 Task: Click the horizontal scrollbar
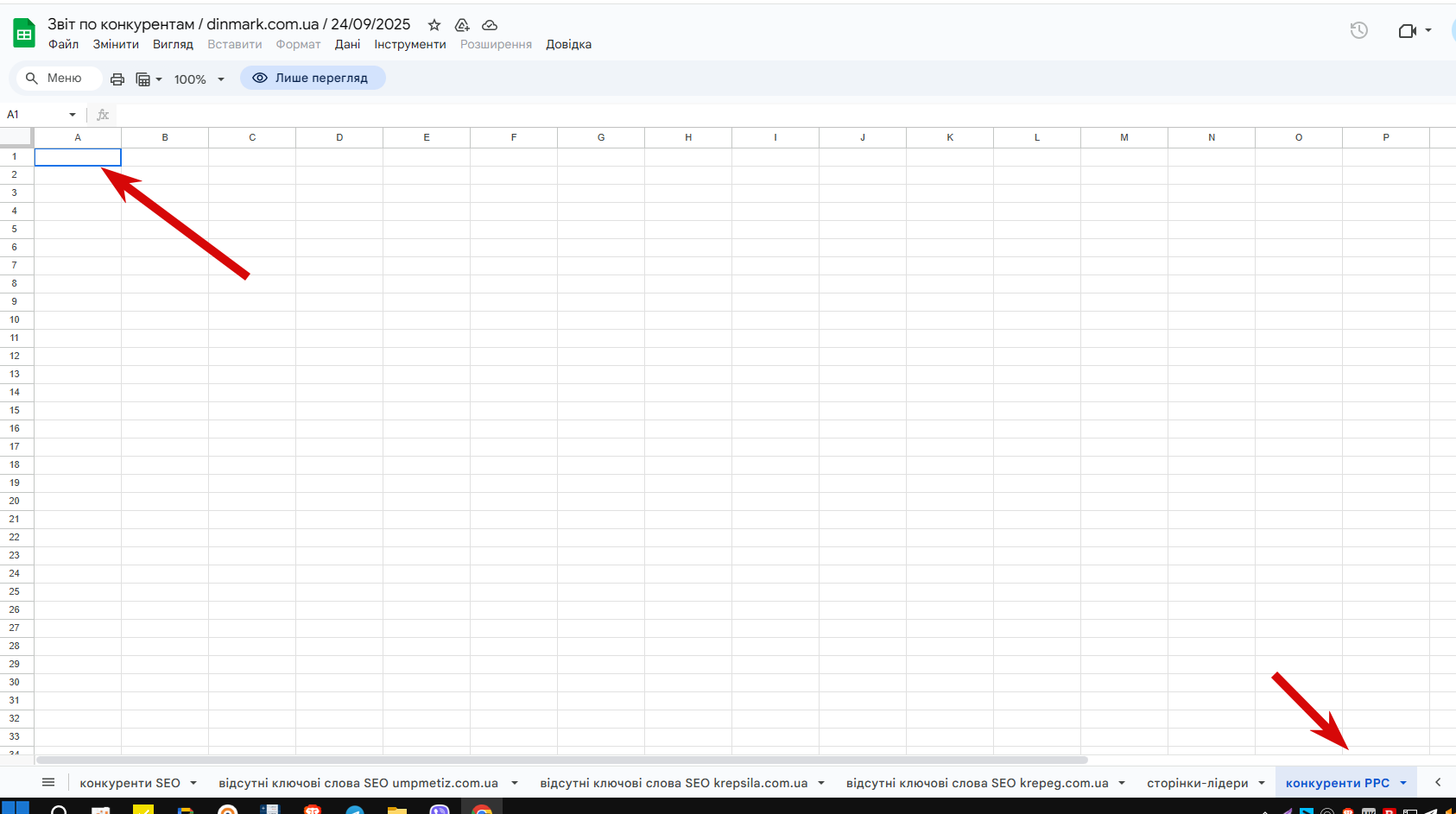click(561, 760)
